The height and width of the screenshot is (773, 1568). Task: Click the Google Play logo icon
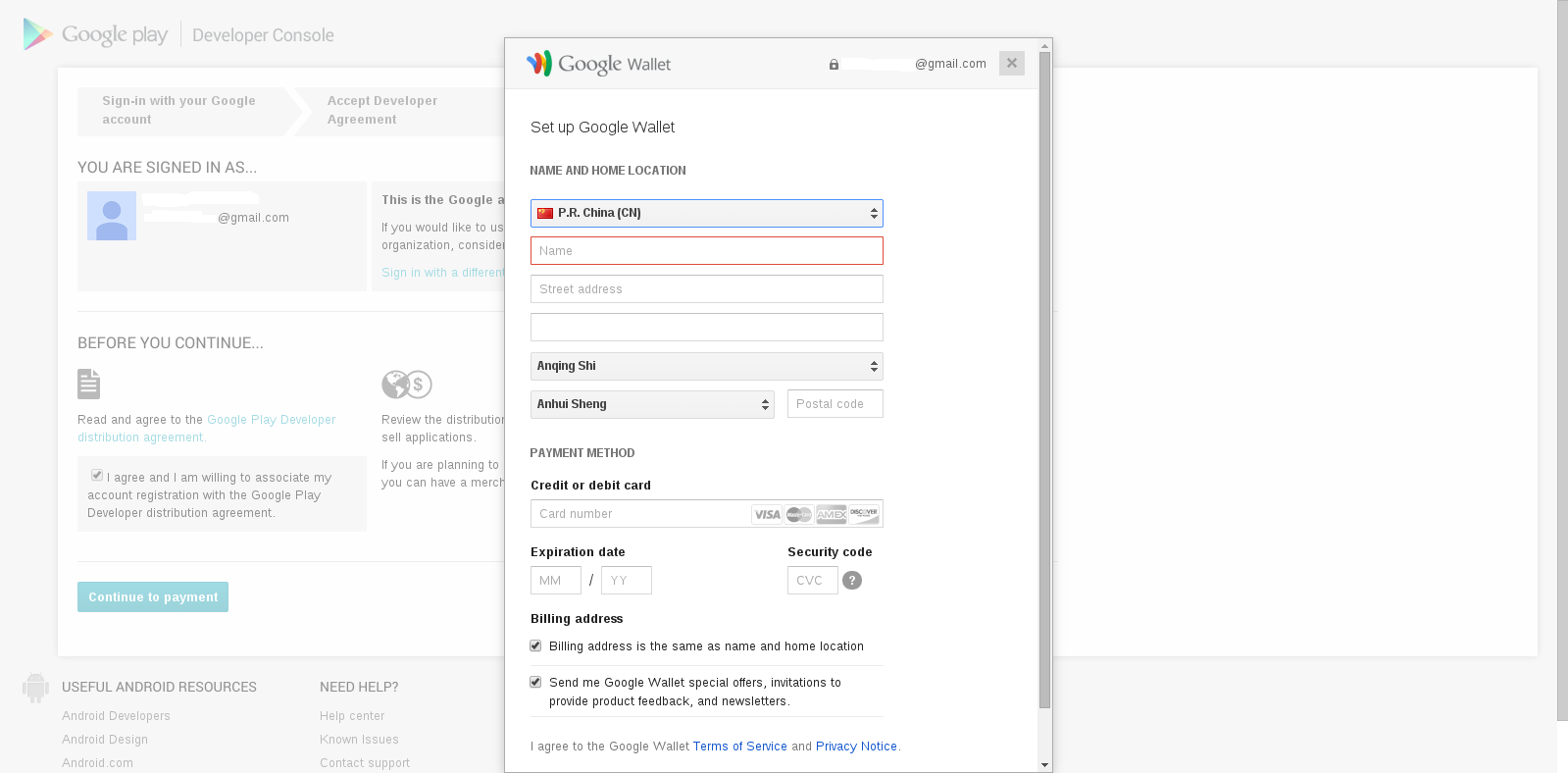(37, 34)
